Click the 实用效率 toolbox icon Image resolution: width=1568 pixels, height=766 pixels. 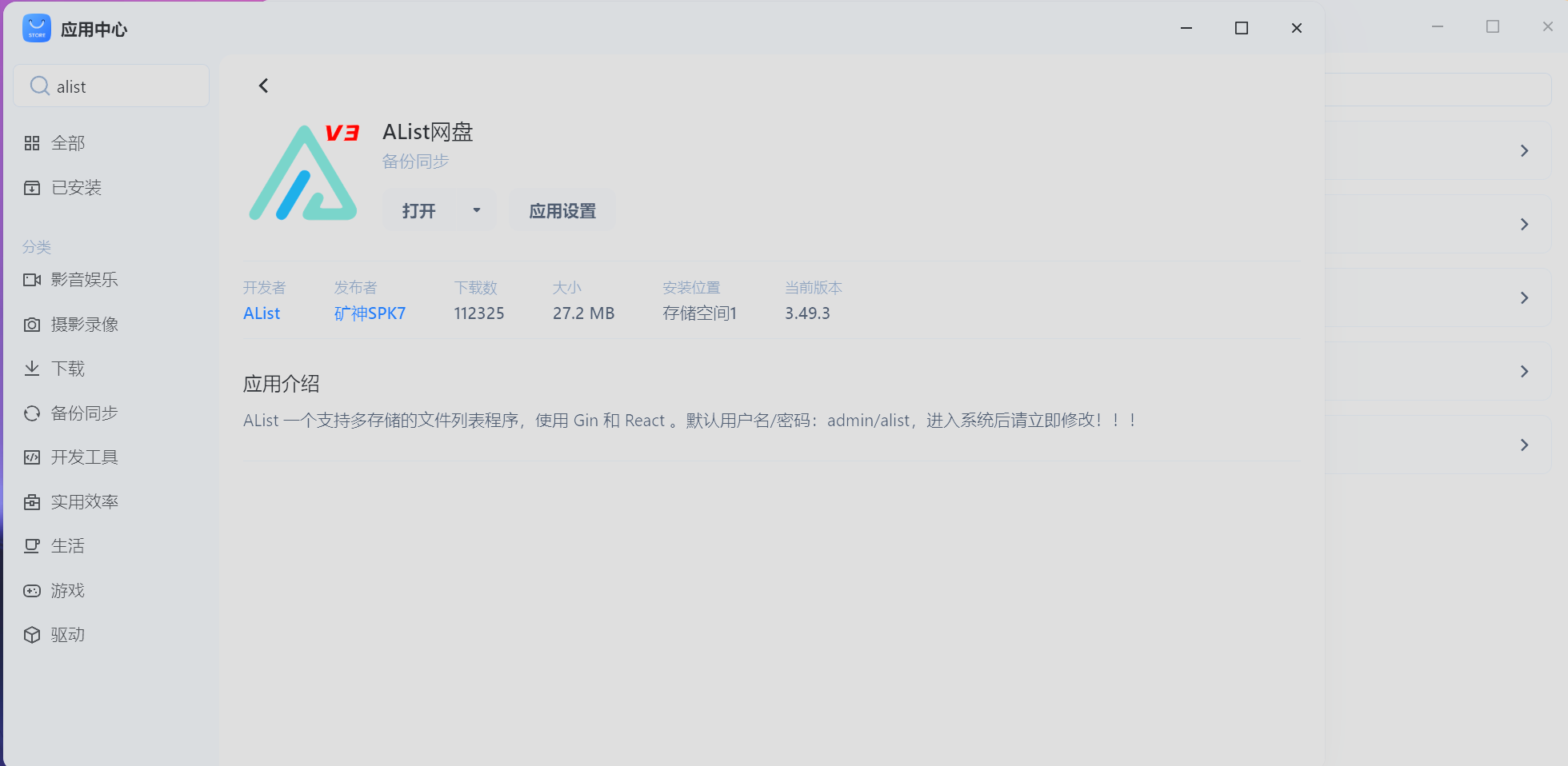[x=32, y=502]
